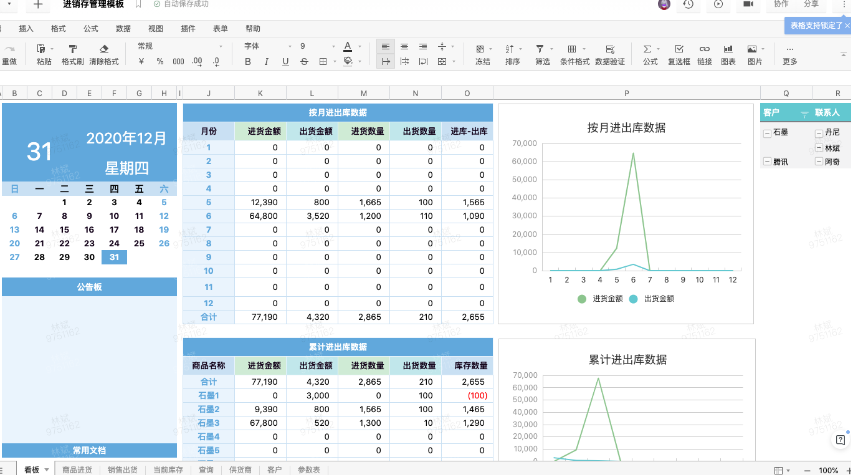Align text right horizontally

click(423, 47)
